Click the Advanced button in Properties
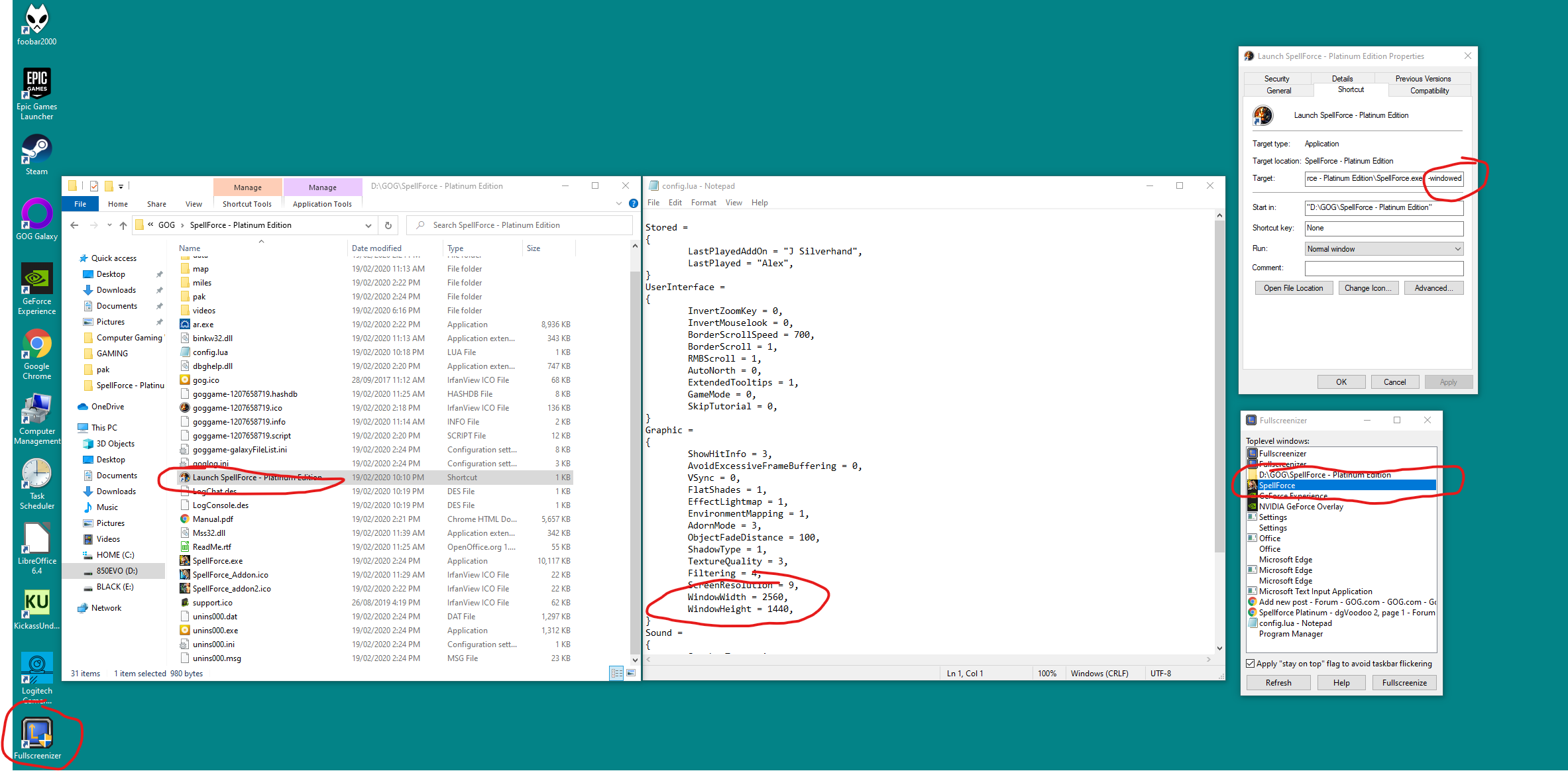Screen dimensions: 1568x773 [1433, 288]
